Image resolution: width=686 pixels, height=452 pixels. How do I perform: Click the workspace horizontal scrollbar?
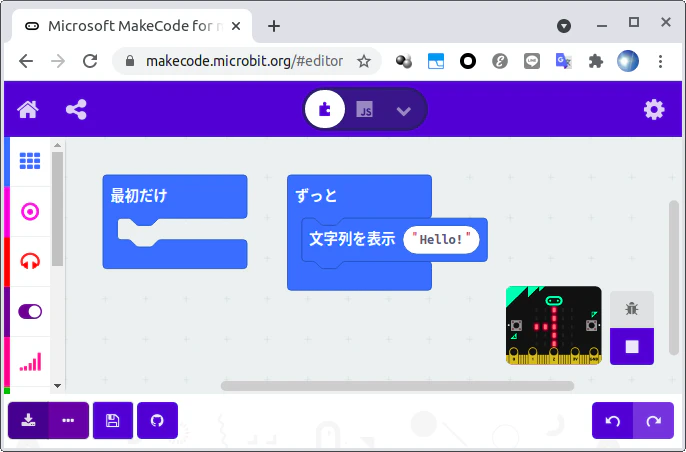pos(397,386)
